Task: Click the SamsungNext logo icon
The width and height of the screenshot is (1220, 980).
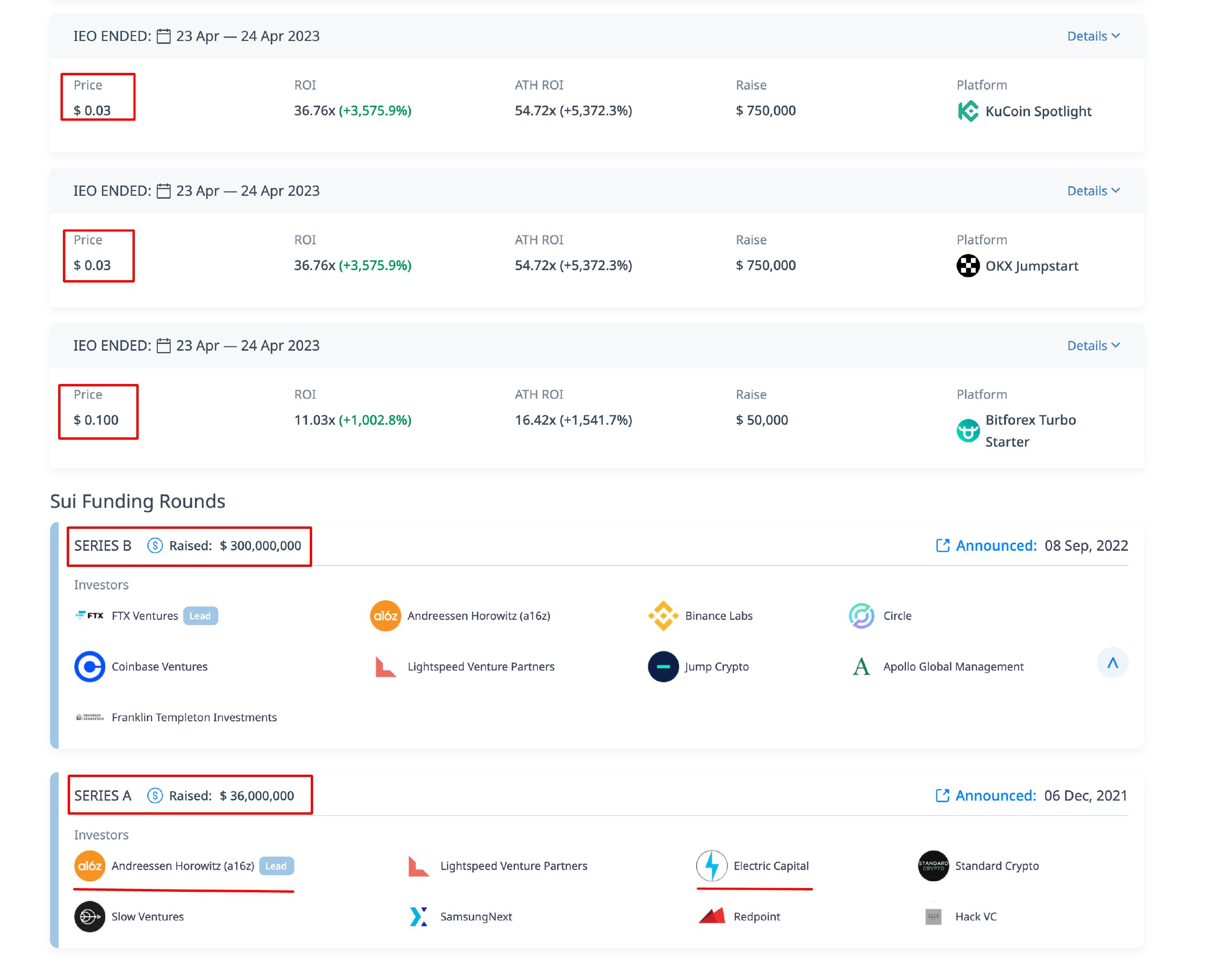Action: 418,916
